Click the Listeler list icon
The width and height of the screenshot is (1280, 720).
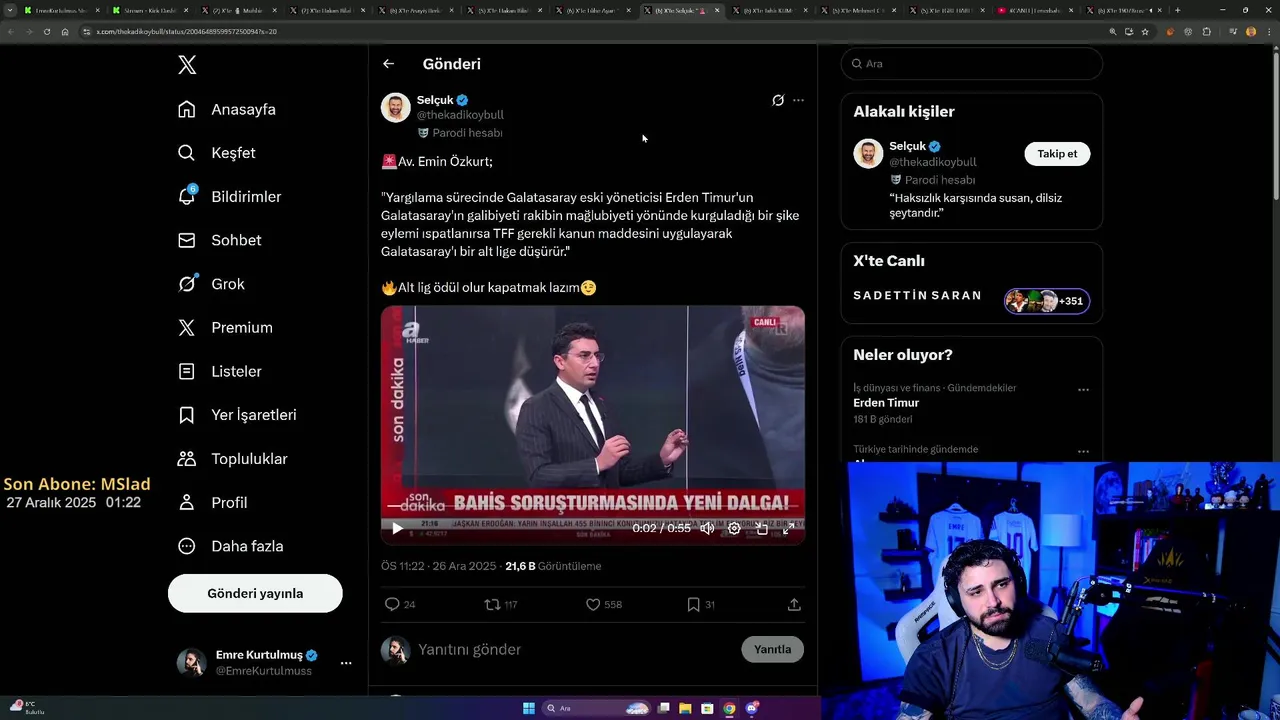tap(187, 371)
